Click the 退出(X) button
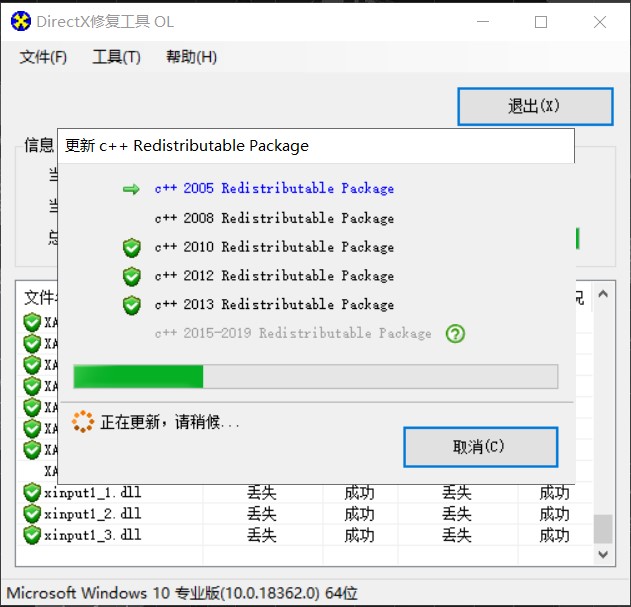The height and width of the screenshot is (607, 631). tap(535, 107)
